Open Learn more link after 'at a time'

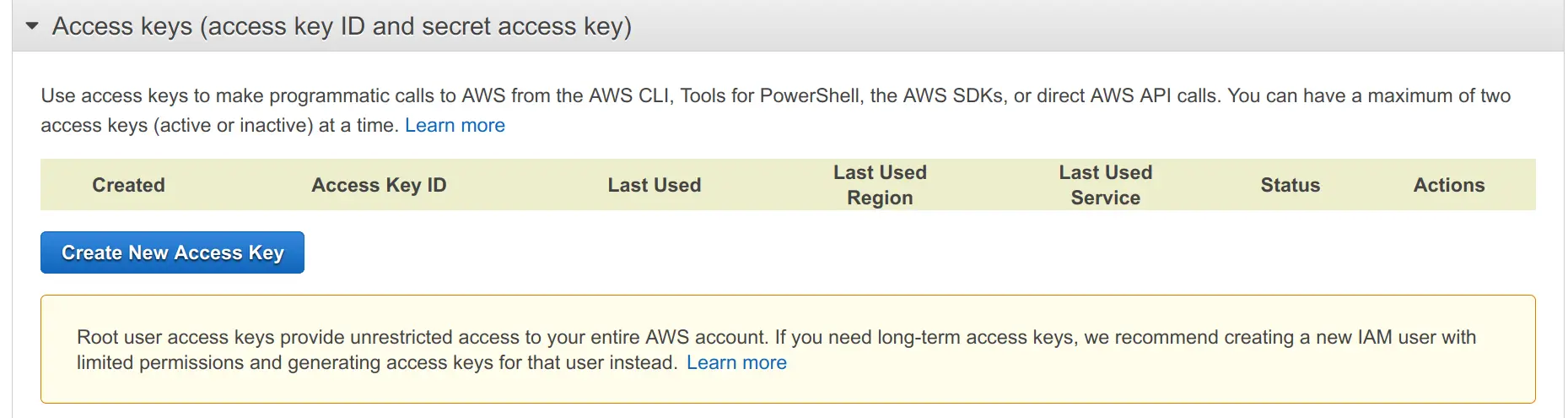pos(455,126)
